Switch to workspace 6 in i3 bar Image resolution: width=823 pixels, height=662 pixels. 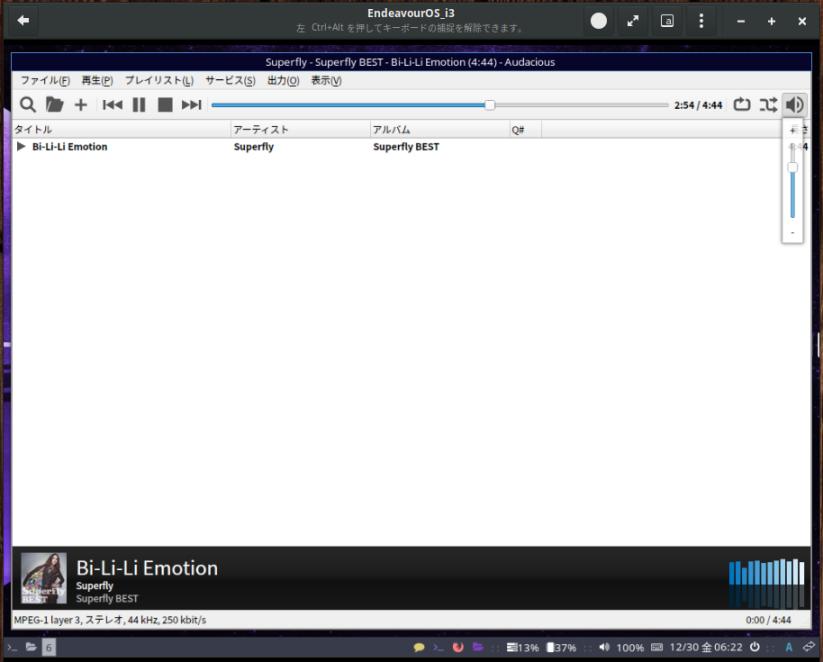click(x=49, y=647)
